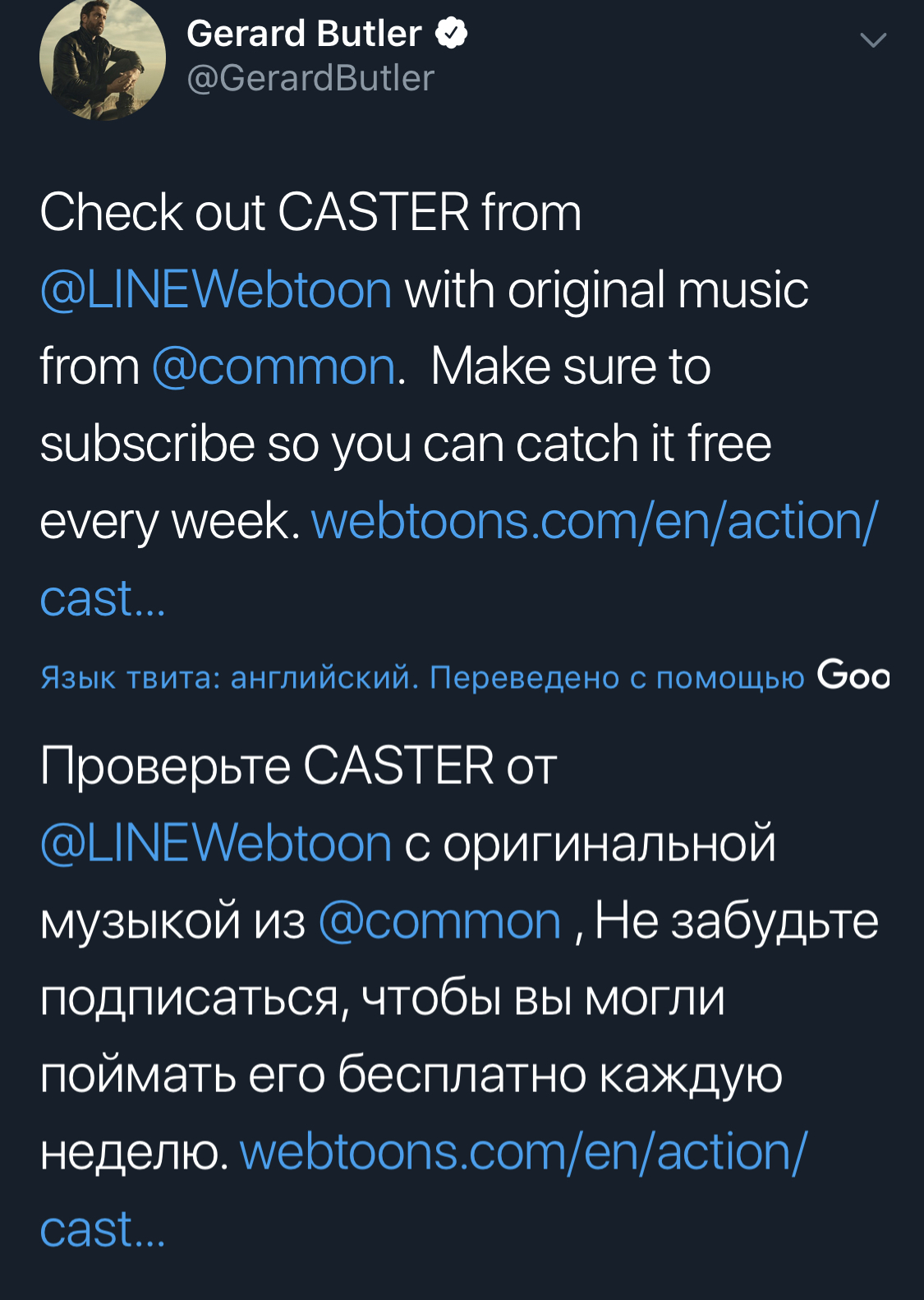Image resolution: width=924 pixels, height=1300 pixels.
Task: Tap the @GerardButler handle
Action: click(x=310, y=79)
